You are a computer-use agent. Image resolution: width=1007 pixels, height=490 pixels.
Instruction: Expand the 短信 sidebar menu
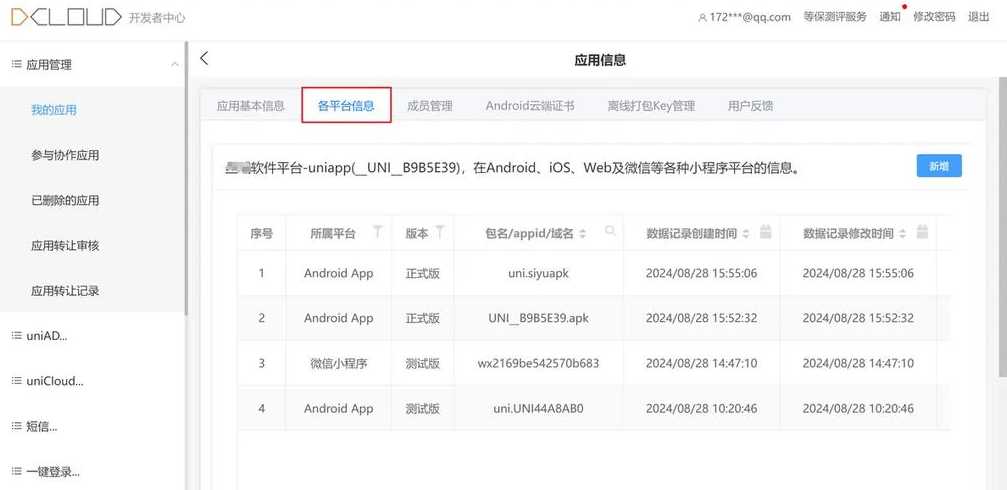point(92,426)
